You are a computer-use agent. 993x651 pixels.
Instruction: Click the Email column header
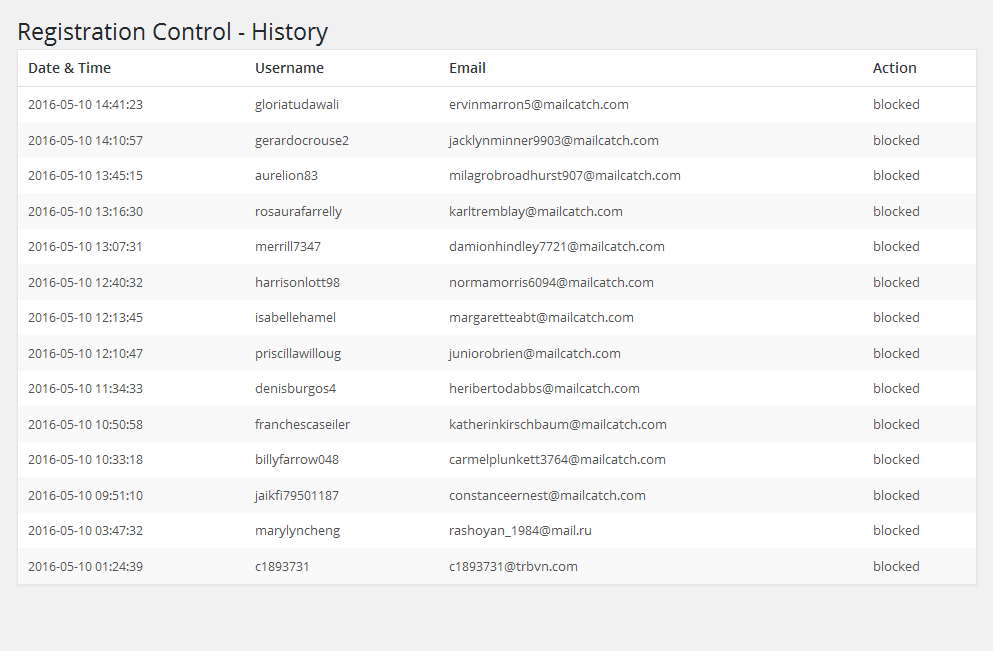[467, 68]
